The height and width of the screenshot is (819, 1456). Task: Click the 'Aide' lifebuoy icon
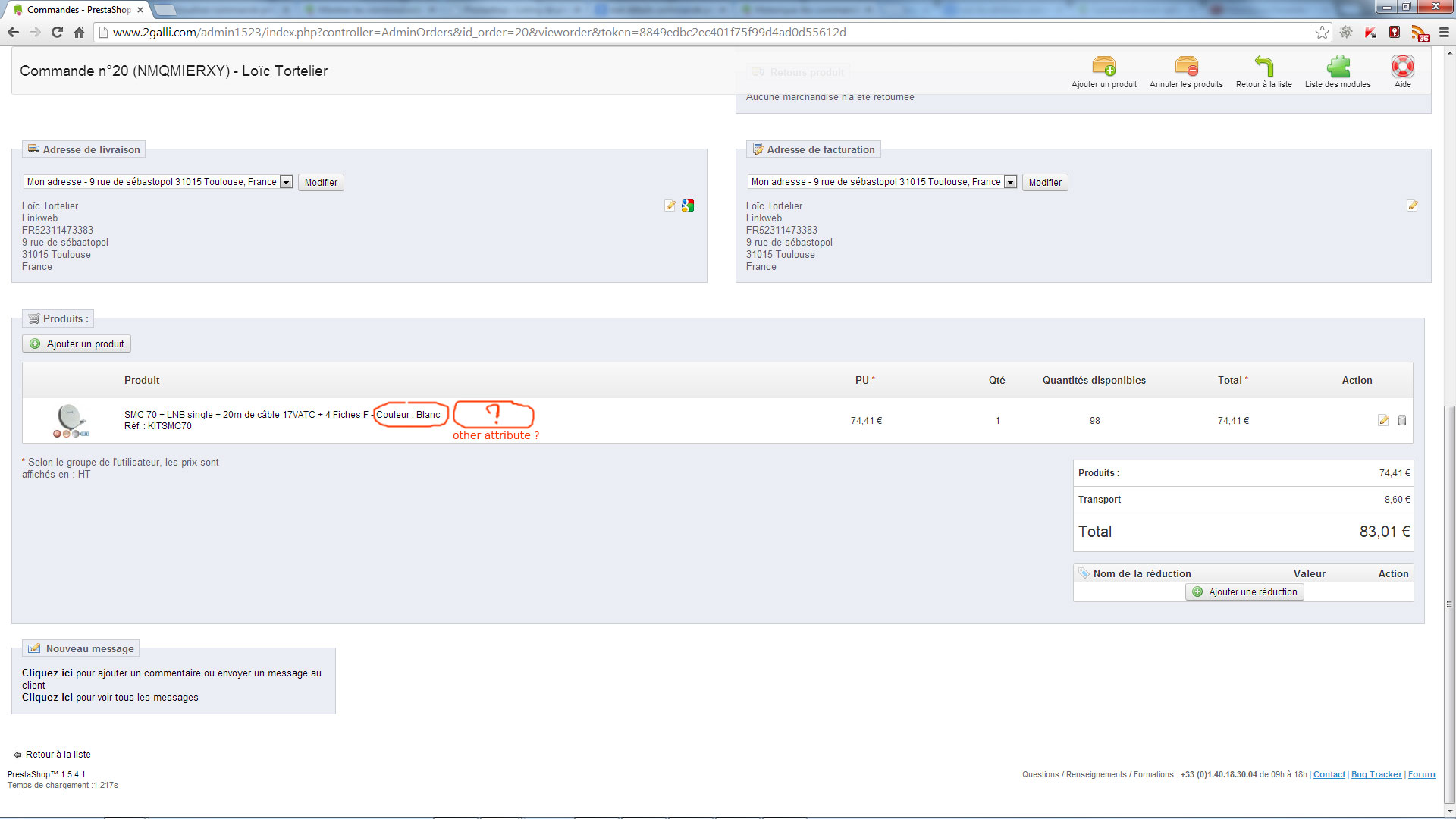pyautogui.click(x=1402, y=67)
